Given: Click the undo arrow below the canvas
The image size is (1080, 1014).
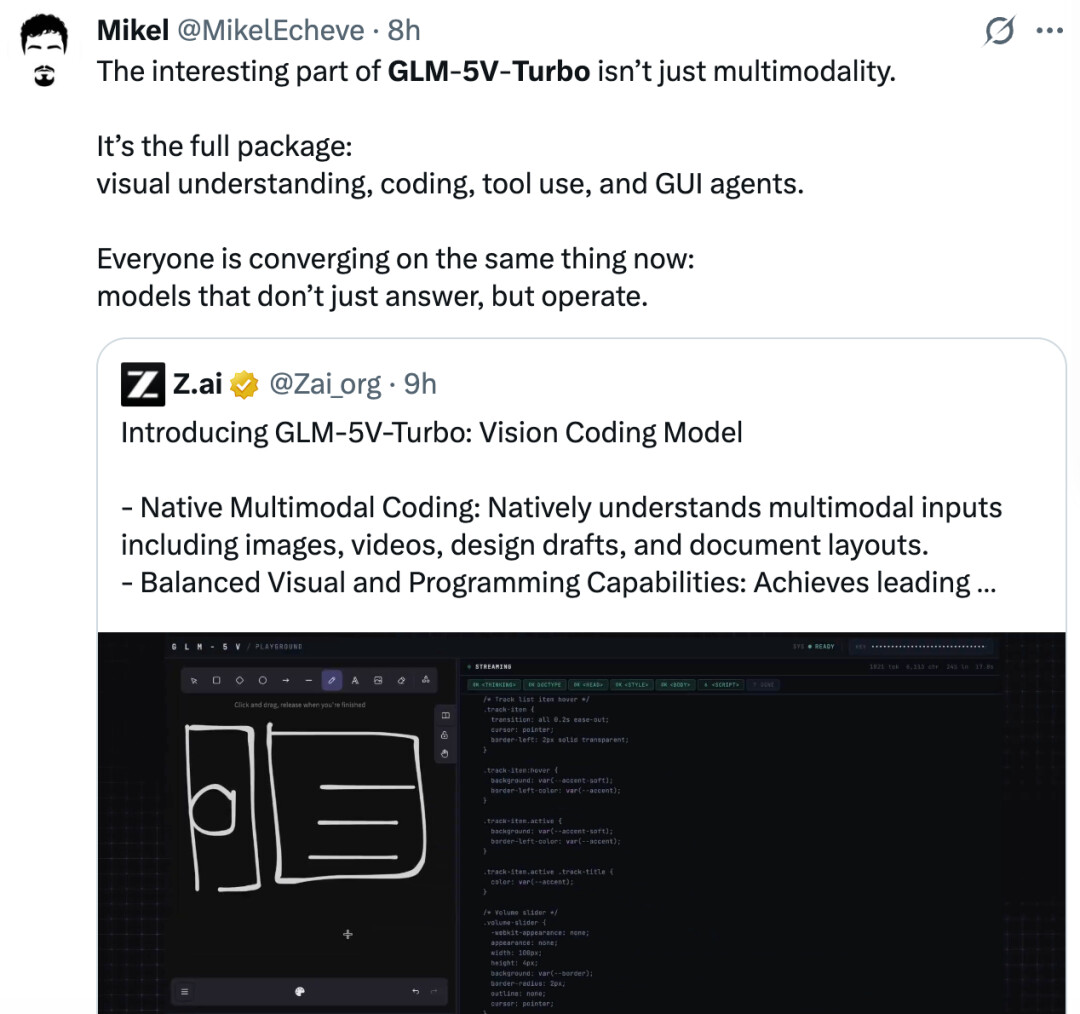Looking at the screenshot, I should point(415,991).
